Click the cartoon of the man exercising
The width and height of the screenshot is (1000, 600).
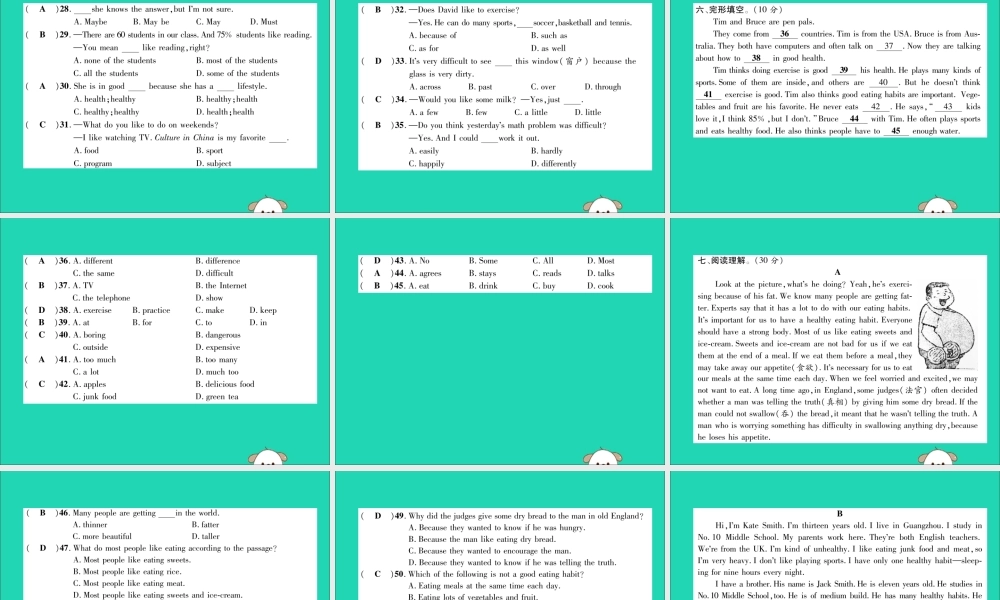tap(946, 326)
